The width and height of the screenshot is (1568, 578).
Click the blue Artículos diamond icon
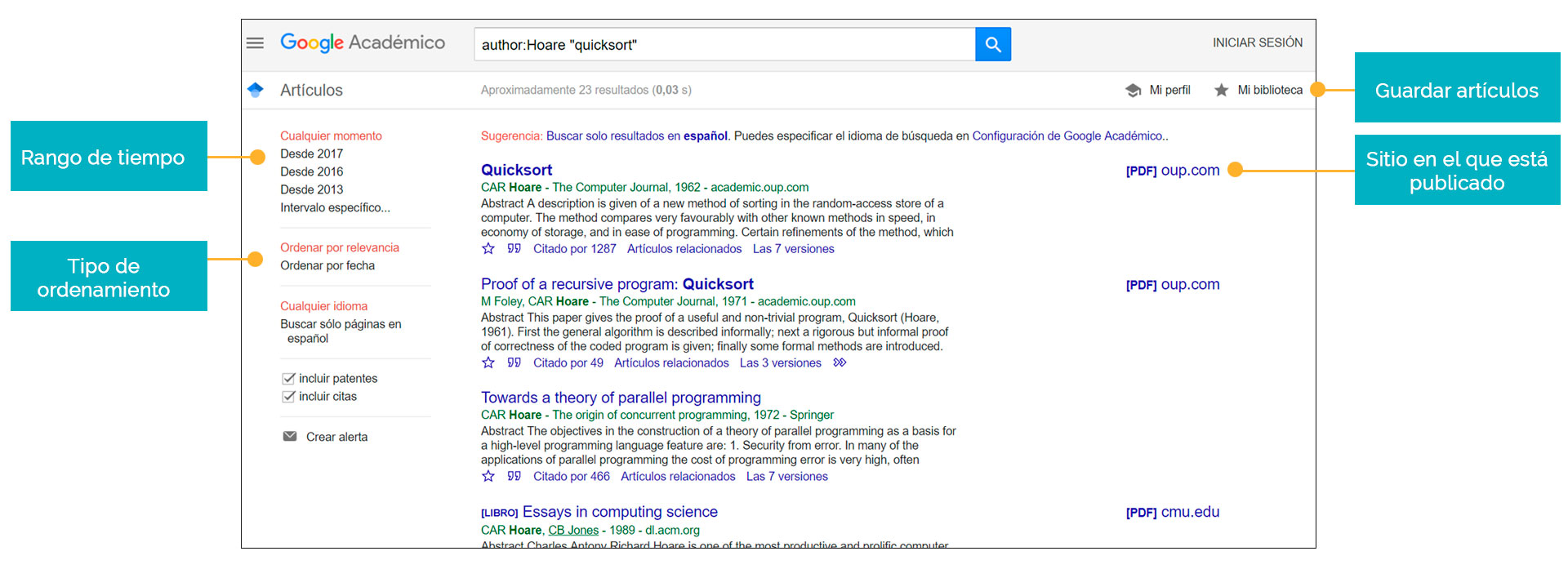[255, 90]
